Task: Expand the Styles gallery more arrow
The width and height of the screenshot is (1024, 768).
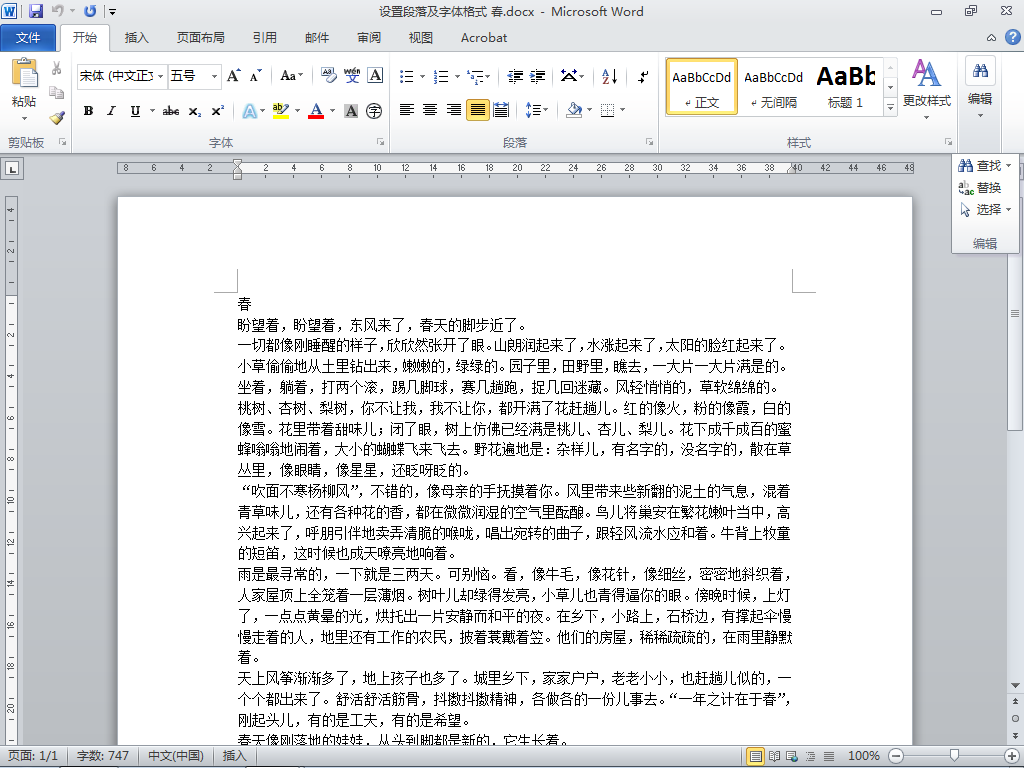Action: coord(890,107)
